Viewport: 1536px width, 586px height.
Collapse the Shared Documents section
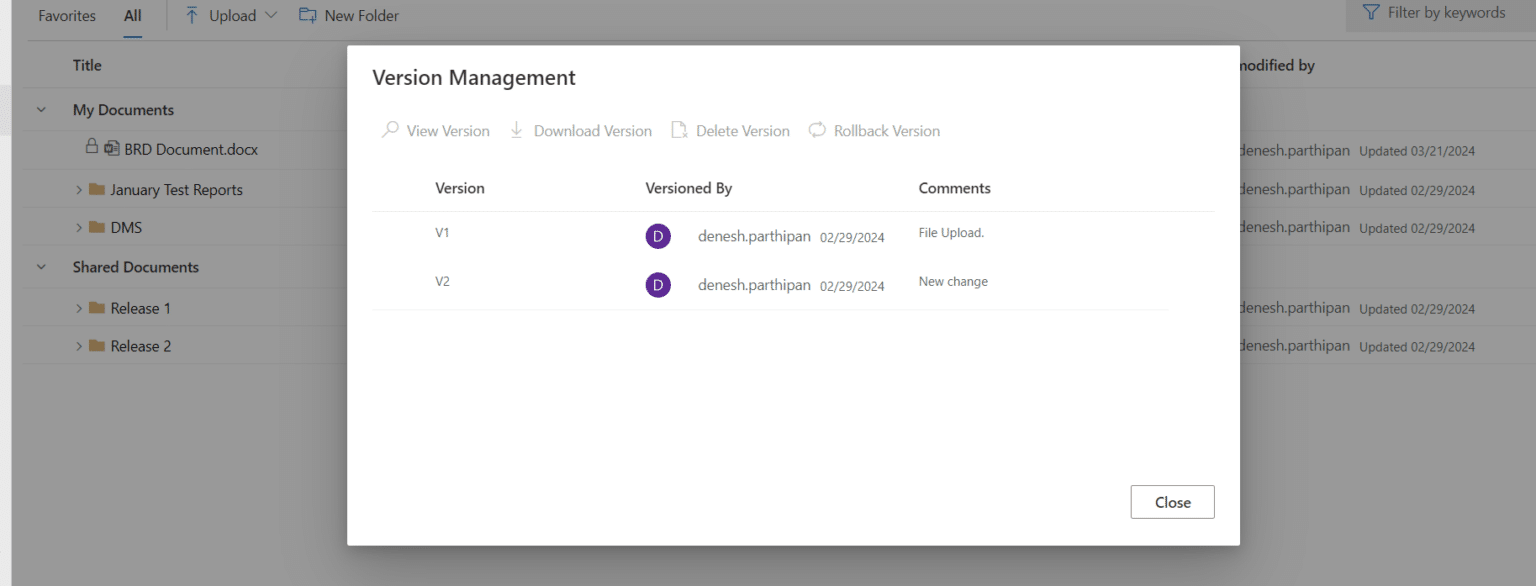tap(40, 267)
